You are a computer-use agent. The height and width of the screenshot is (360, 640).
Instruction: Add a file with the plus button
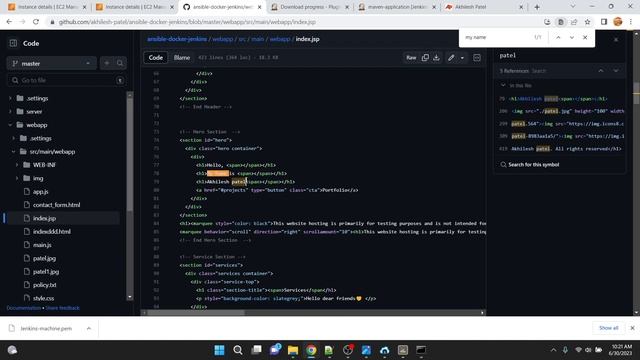tap(107, 63)
